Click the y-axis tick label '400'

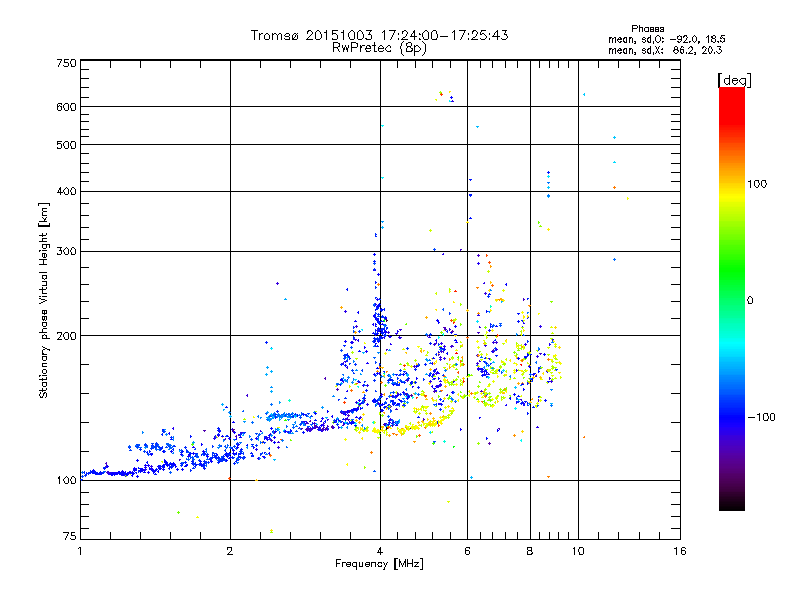pyautogui.click(x=67, y=192)
